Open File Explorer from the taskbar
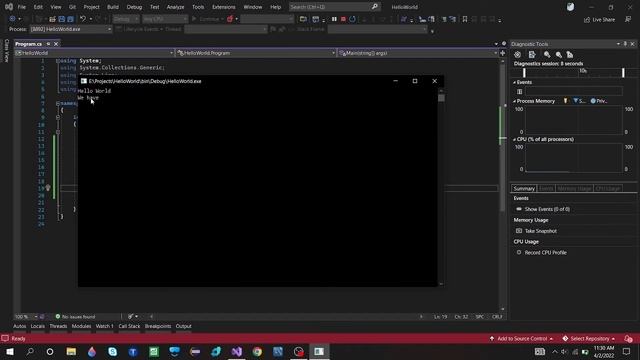 tap(71, 351)
